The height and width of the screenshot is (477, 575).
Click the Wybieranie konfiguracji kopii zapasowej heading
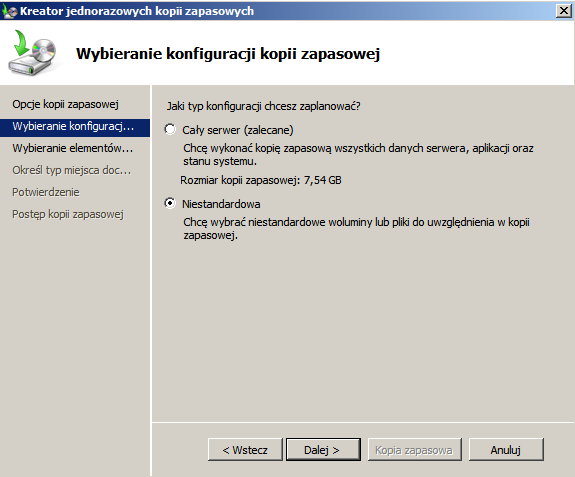click(x=228, y=54)
